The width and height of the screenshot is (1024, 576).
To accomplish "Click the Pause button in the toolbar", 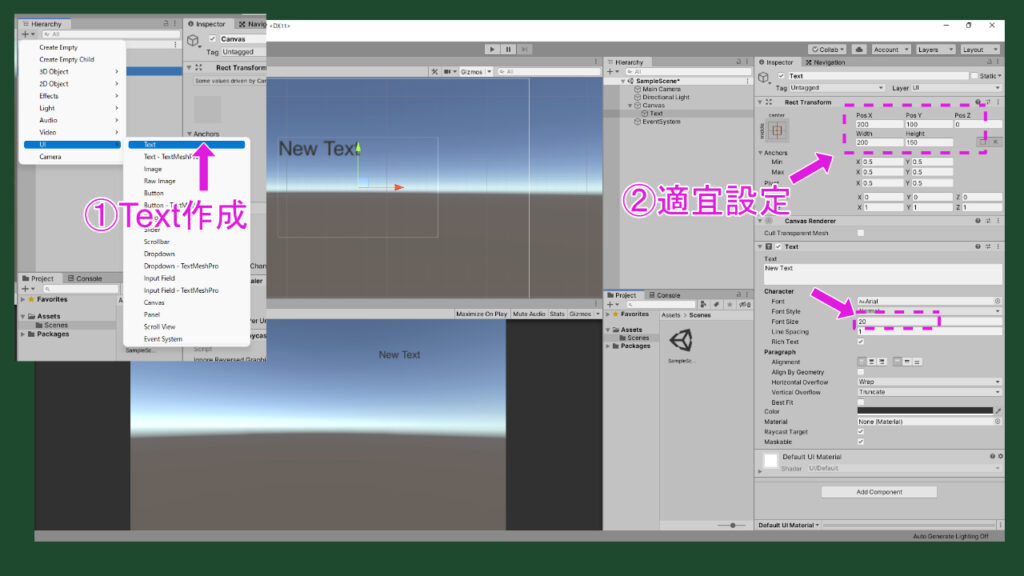I will [x=508, y=48].
